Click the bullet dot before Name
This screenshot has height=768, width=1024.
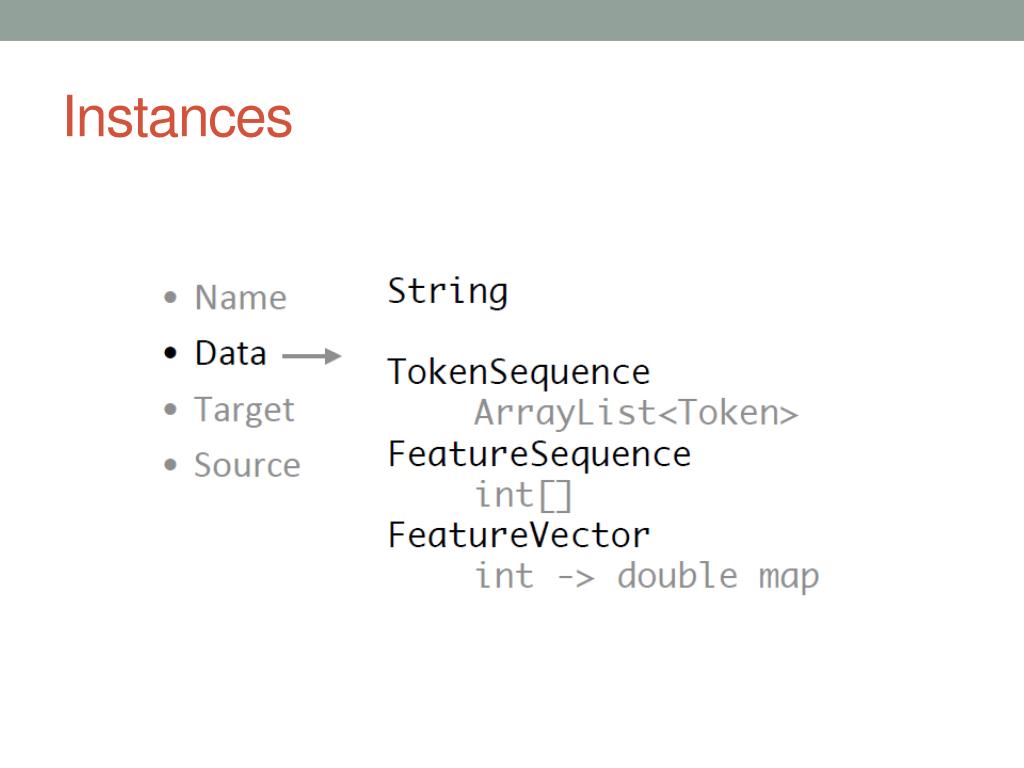tap(170, 298)
